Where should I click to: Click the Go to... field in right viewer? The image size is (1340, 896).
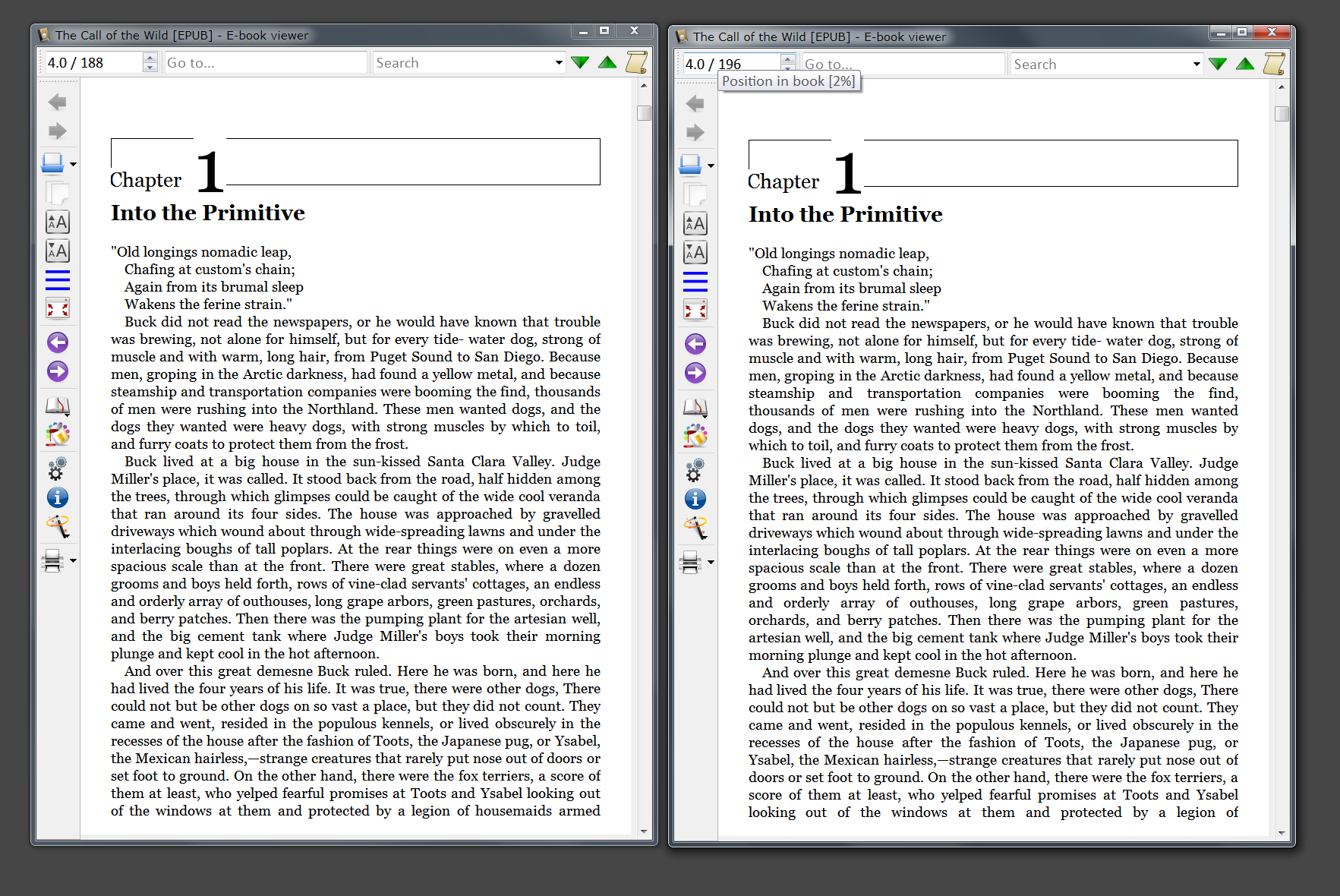[903, 64]
